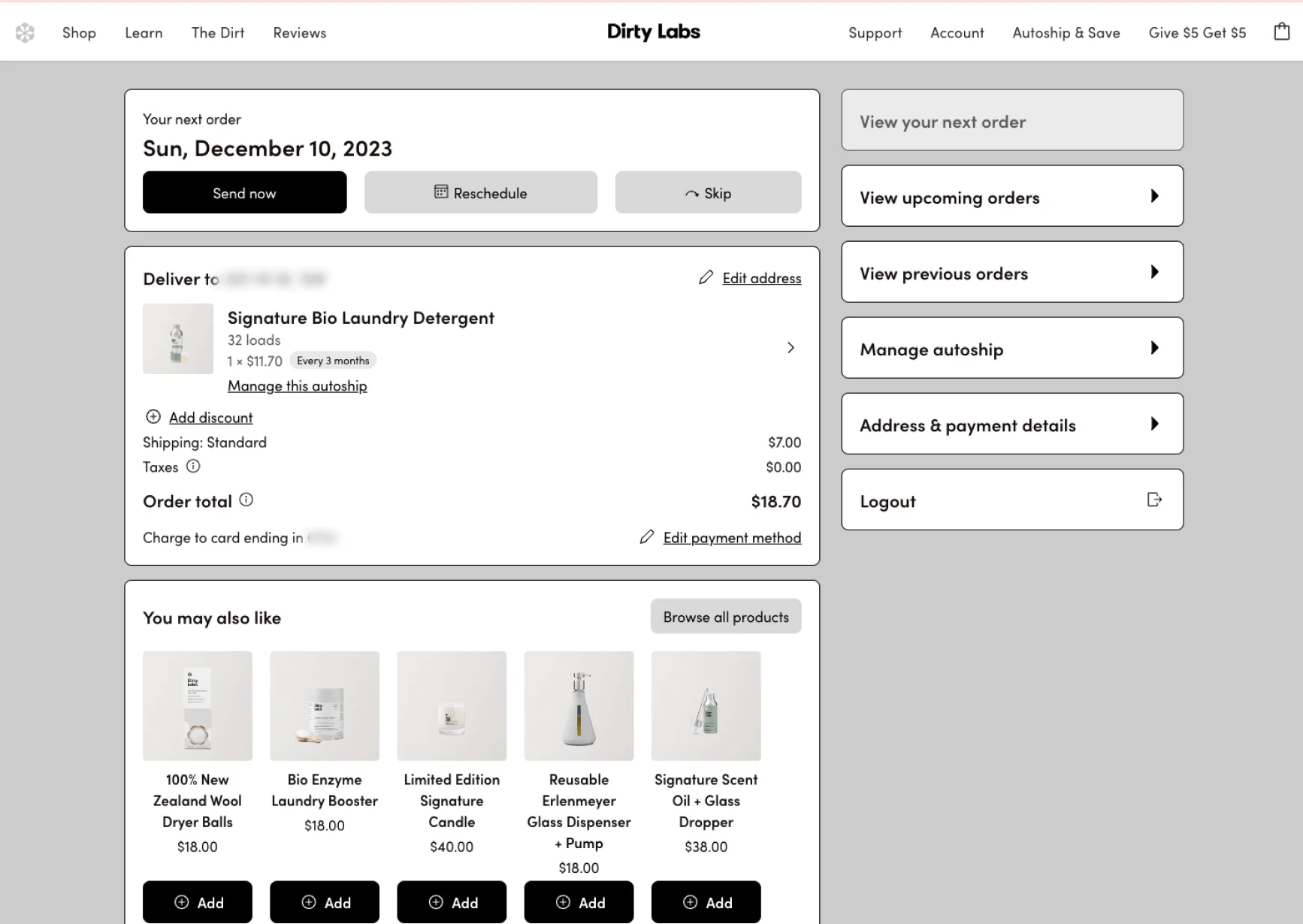Click the snowflake logo icon top left

pyautogui.click(x=25, y=32)
